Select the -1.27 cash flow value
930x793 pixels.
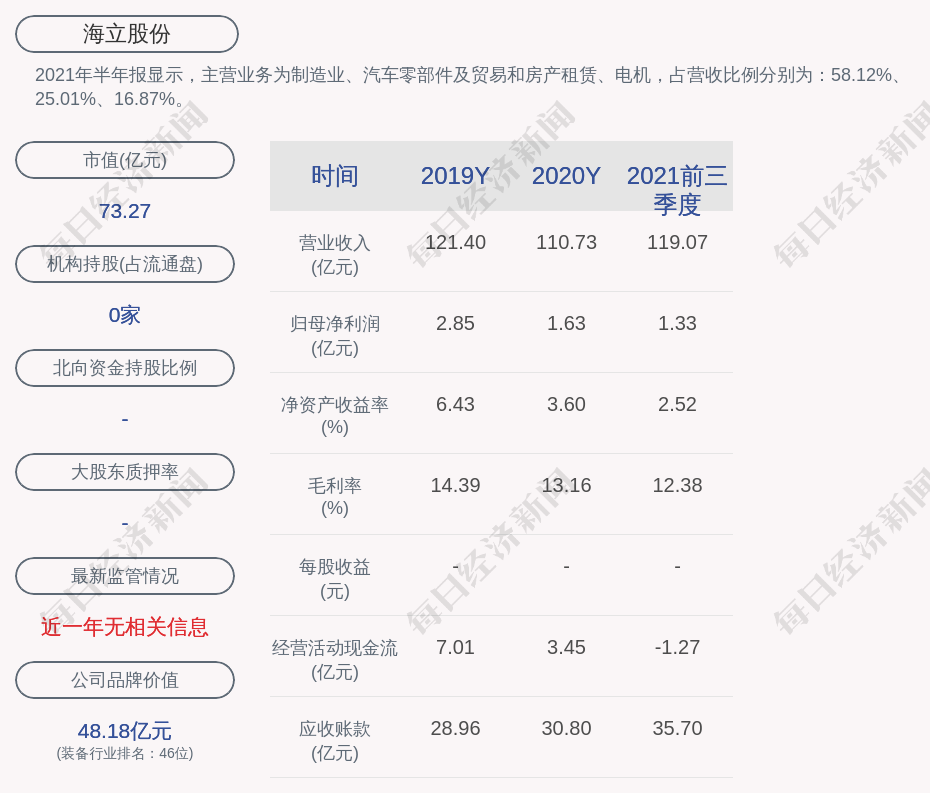(677, 647)
